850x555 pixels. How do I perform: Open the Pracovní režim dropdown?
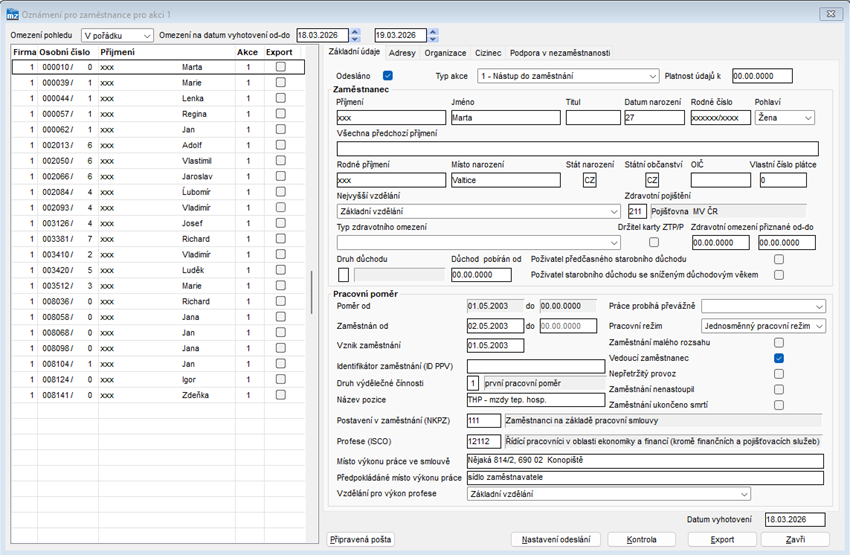tap(763, 326)
